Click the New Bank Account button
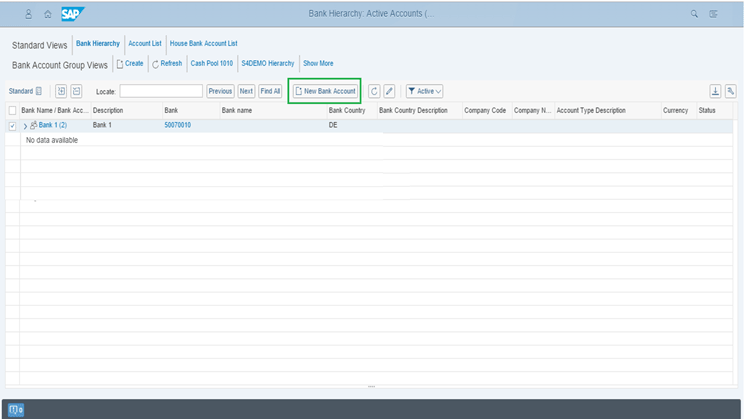The height and width of the screenshot is (419, 745). [x=324, y=91]
